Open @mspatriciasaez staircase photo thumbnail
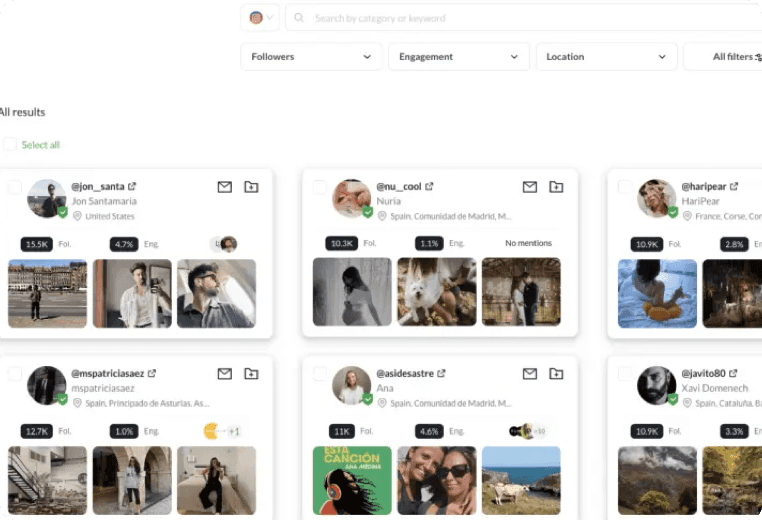Viewport: 762px width, 520px height. [48, 480]
